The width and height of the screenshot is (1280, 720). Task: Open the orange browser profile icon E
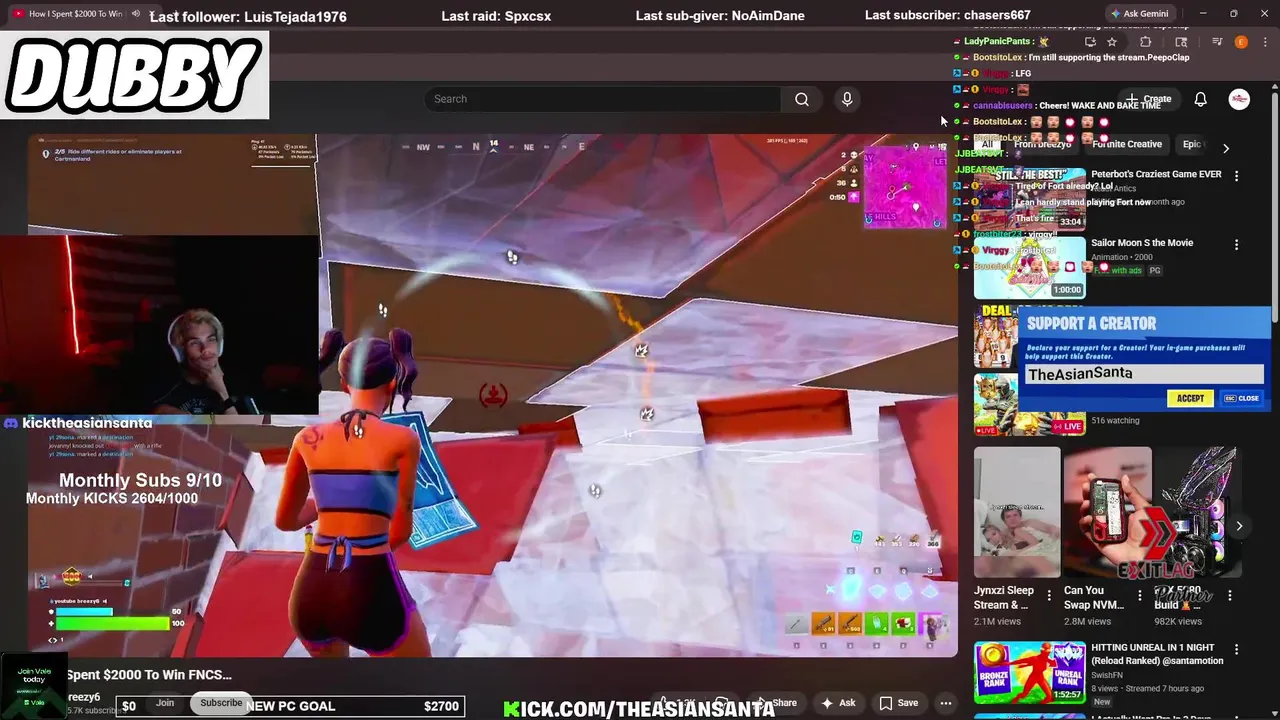pos(1241,42)
